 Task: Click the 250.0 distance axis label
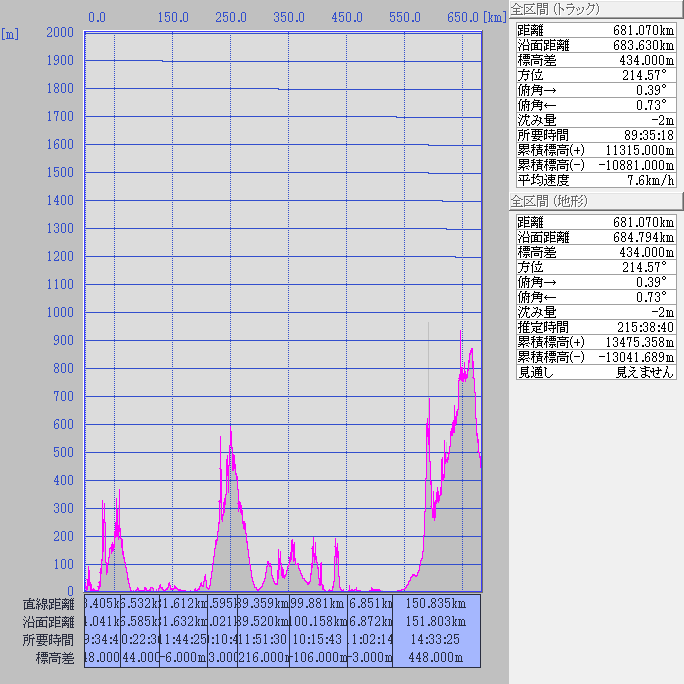pos(231,17)
